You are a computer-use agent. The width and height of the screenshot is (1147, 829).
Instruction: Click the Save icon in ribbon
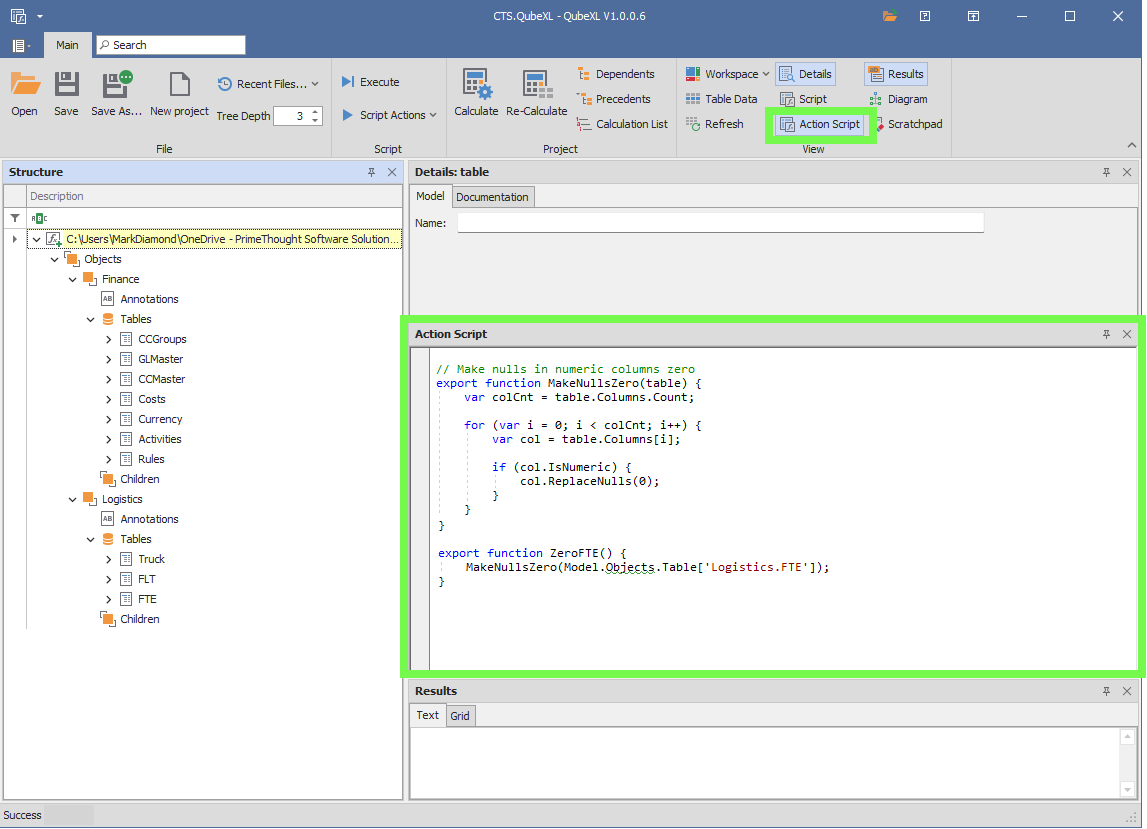(x=66, y=93)
